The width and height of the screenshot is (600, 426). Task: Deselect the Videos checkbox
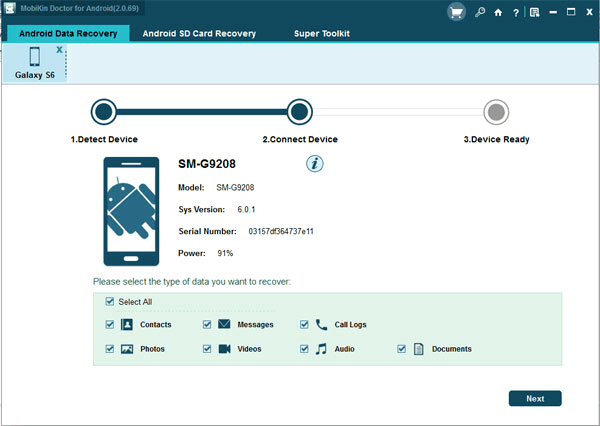pyautogui.click(x=207, y=349)
